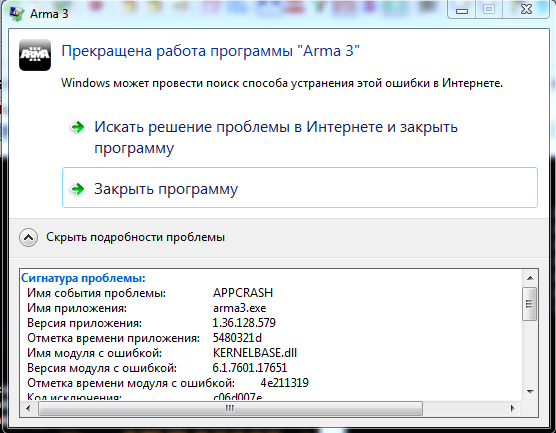Click the horizontal scroll-right arrow
556x433 pixels.
pyautogui.click(x=512, y=409)
